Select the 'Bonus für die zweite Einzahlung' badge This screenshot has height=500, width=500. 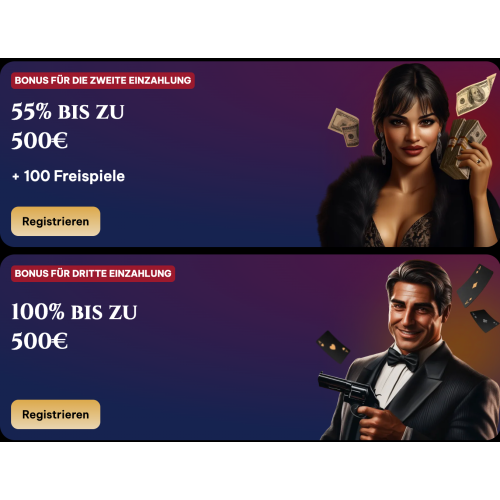coord(103,80)
